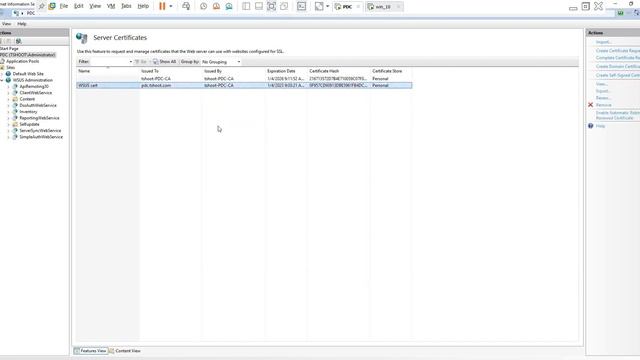Click the VMware pin icon
This screenshot has height=360, width=640.
(42, 6)
